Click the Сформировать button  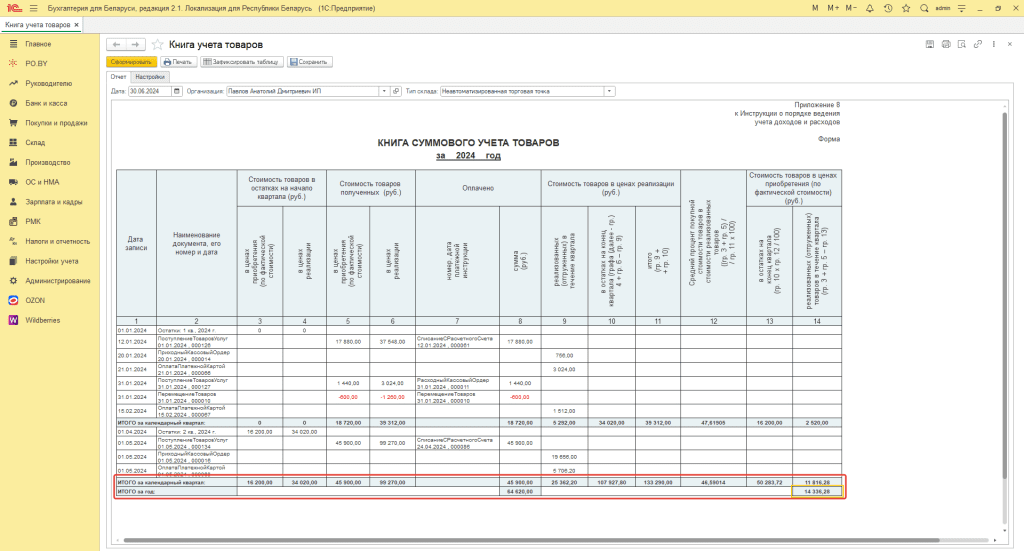click(131, 62)
